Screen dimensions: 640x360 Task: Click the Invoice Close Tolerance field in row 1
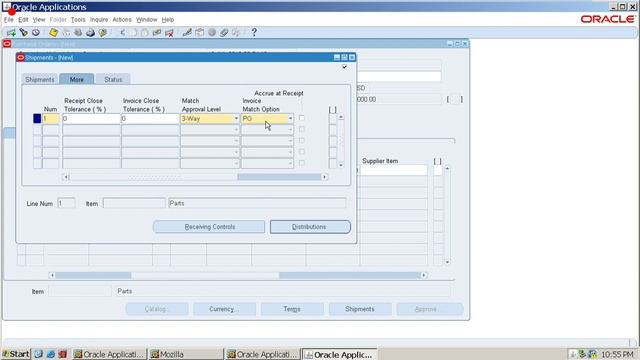pos(150,119)
